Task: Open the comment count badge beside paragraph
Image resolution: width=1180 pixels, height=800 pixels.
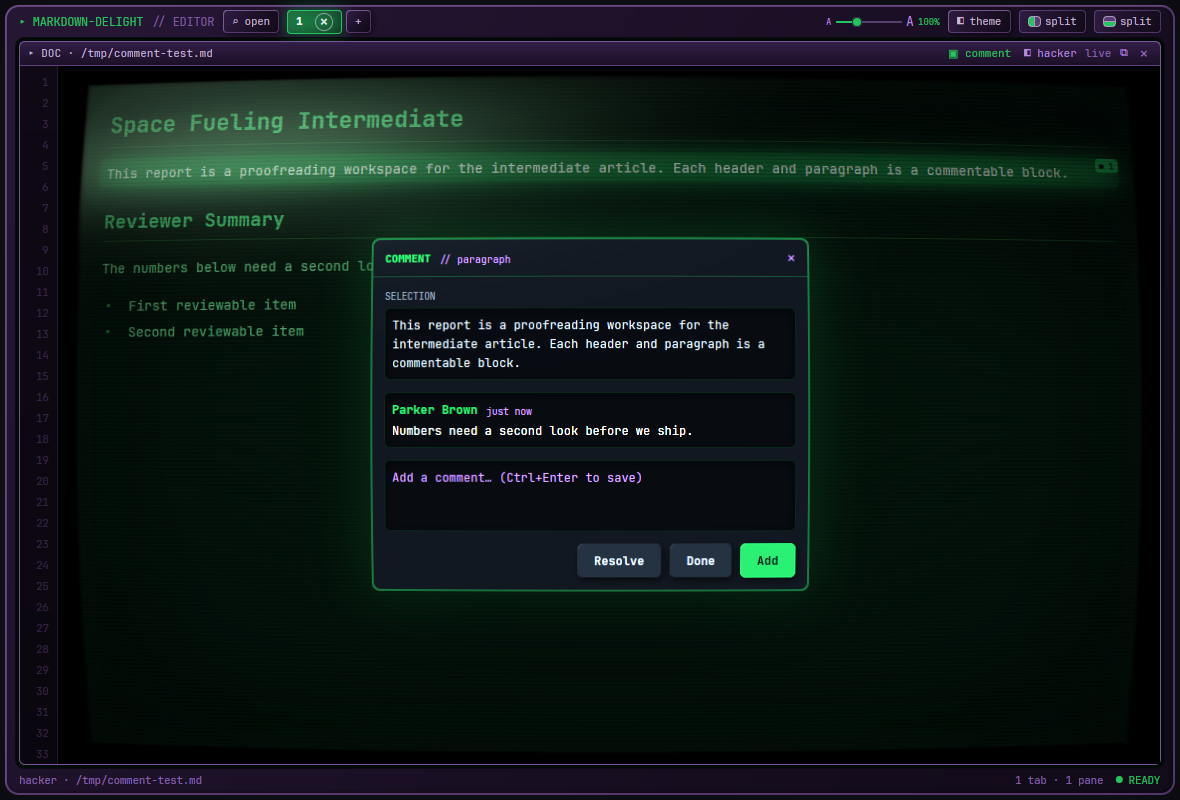Action: click(x=1105, y=166)
